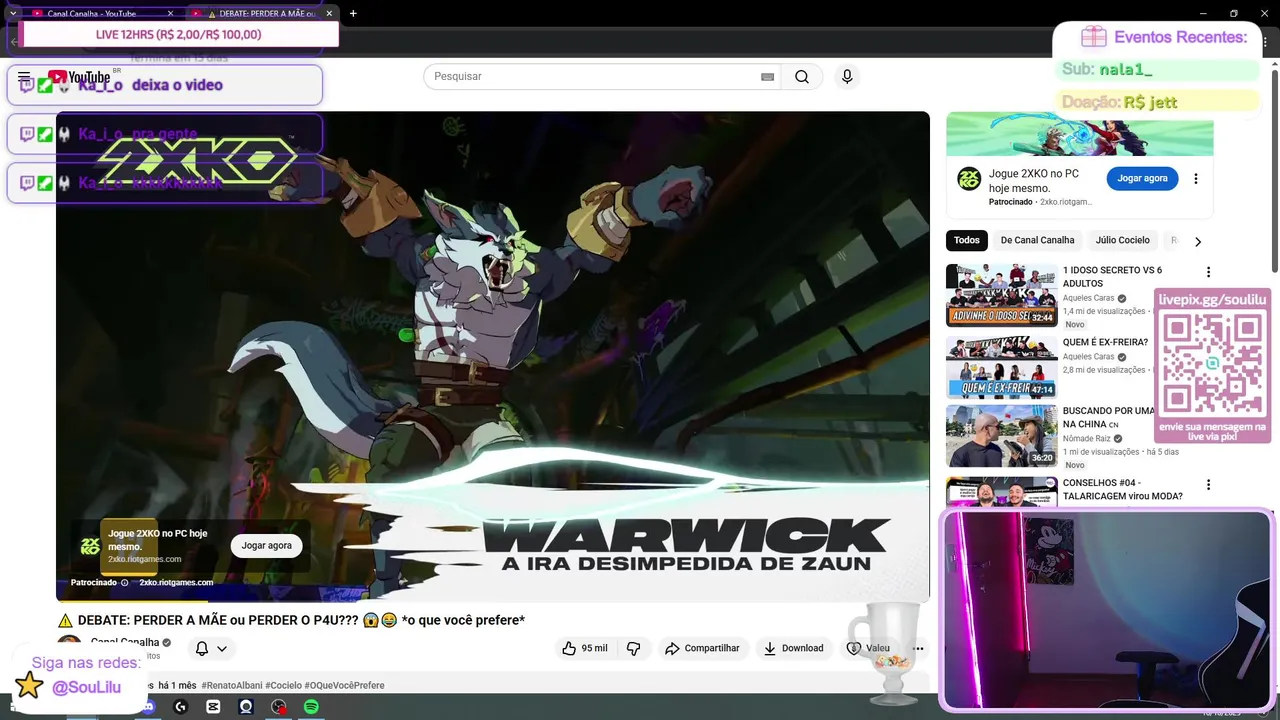Show more filter chips with right chevron

click(x=1198, y=241)
